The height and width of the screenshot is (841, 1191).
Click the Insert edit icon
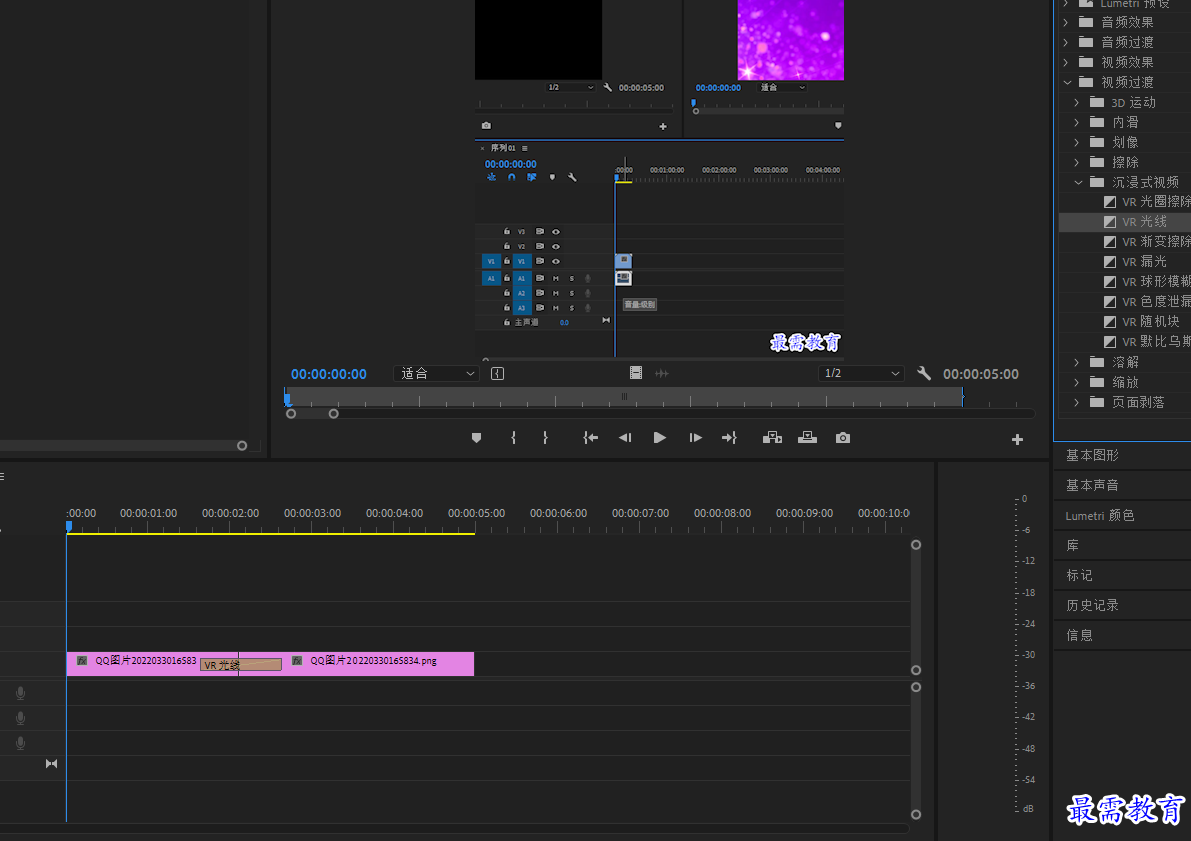pyautogui.click(x=772, y=438)
